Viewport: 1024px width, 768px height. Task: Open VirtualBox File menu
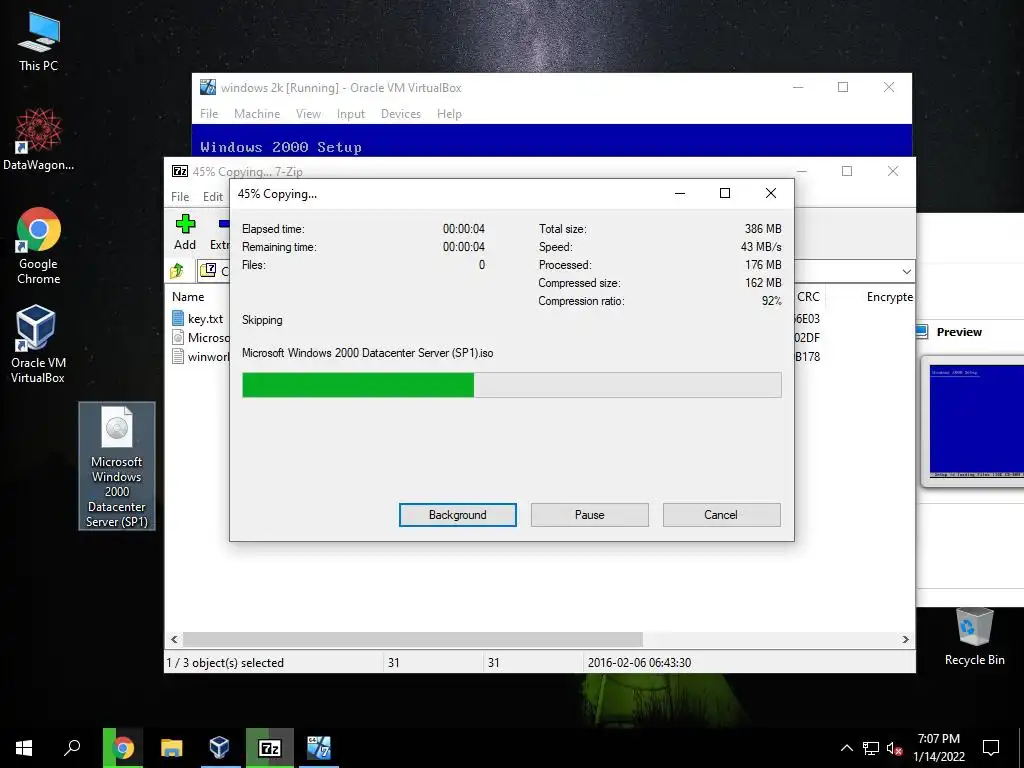tap(209, 114)
